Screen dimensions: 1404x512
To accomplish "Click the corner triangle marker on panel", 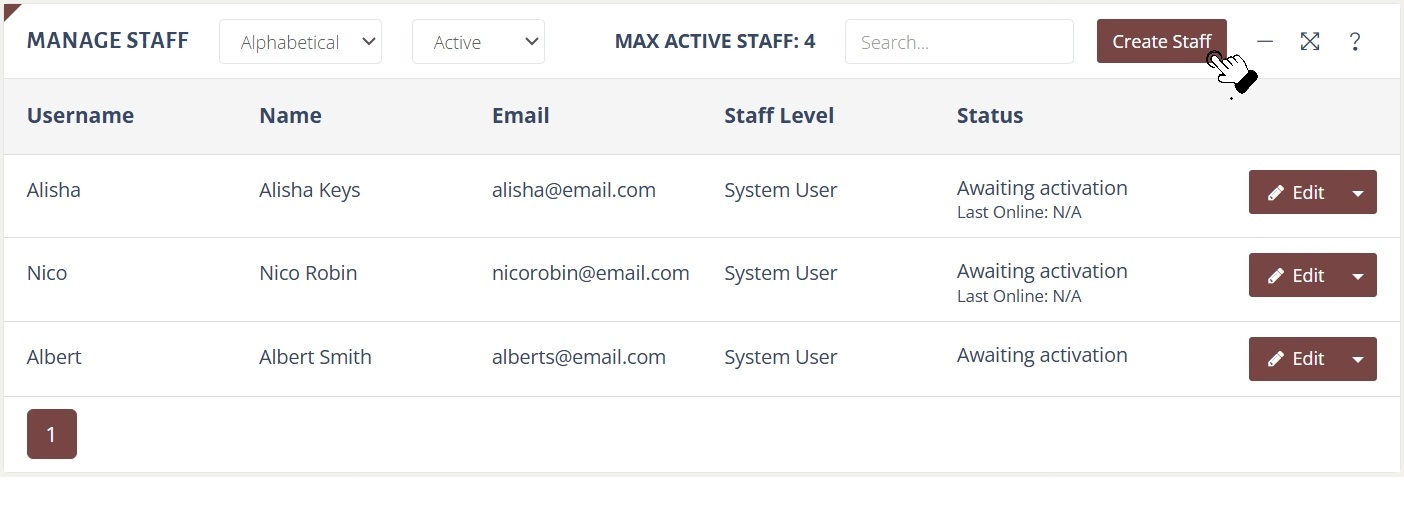I will [x=10, y=10].
